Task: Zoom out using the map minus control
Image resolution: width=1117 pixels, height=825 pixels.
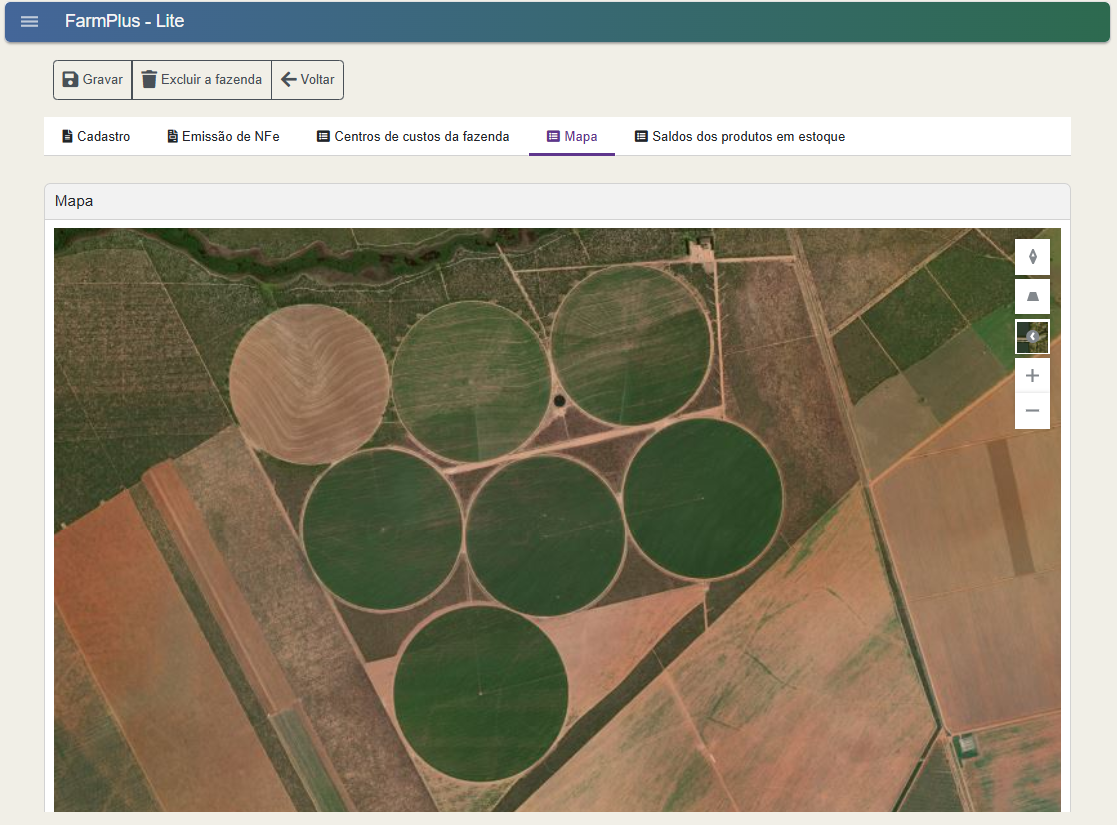Action: pos(1032,411)
